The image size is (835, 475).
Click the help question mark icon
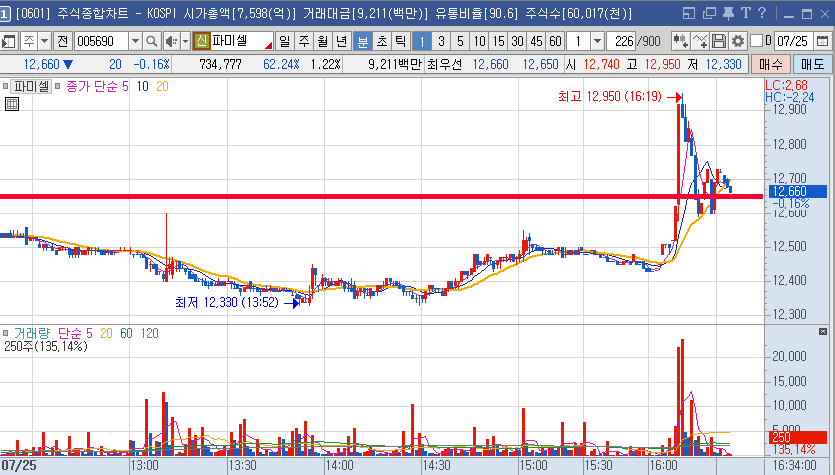(x=761, y=13)
